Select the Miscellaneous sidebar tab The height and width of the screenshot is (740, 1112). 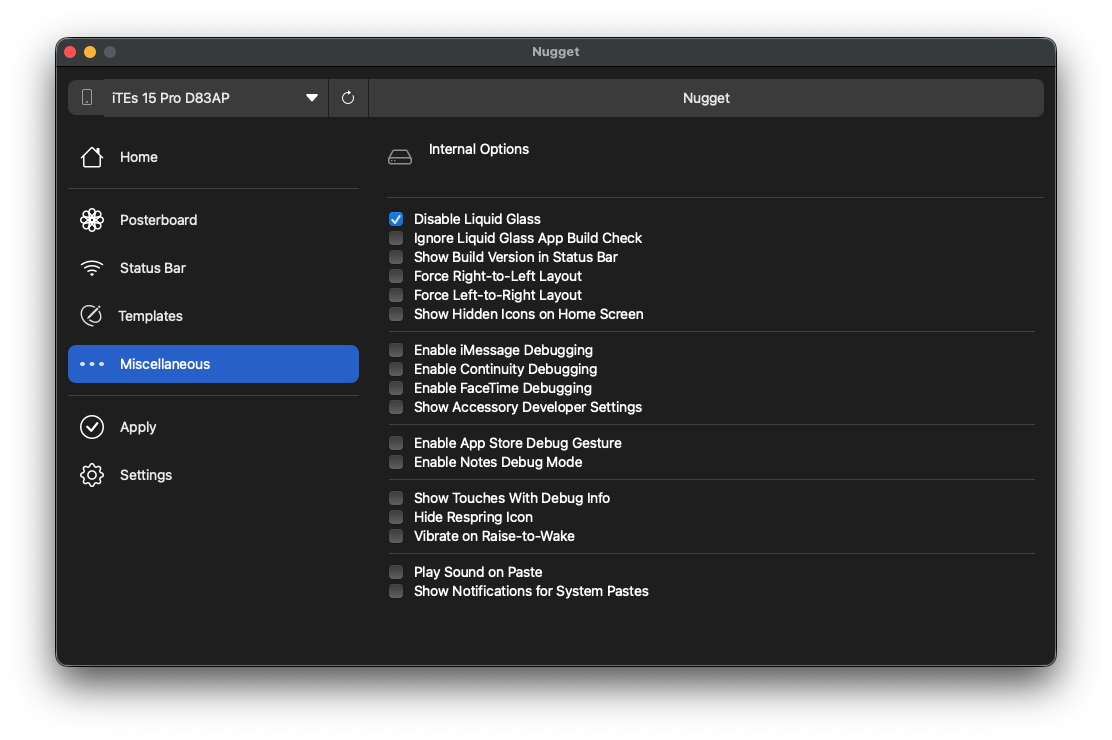click(x=213, y=364)
